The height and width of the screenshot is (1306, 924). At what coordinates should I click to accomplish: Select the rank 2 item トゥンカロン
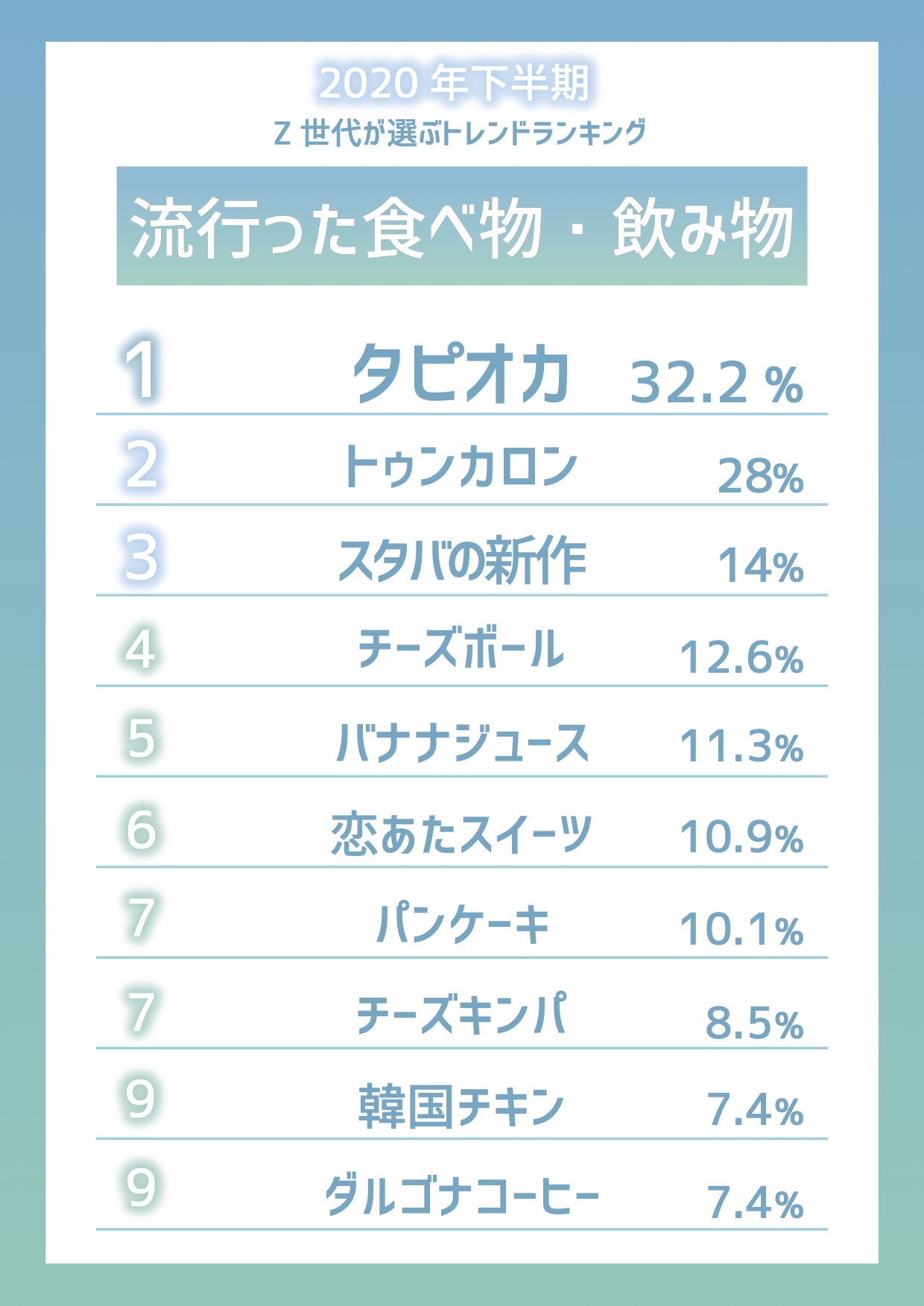point(461,466)
